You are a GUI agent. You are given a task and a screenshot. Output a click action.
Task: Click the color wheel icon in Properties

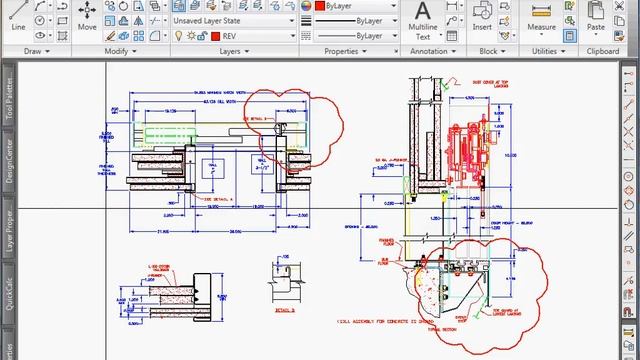306,6
